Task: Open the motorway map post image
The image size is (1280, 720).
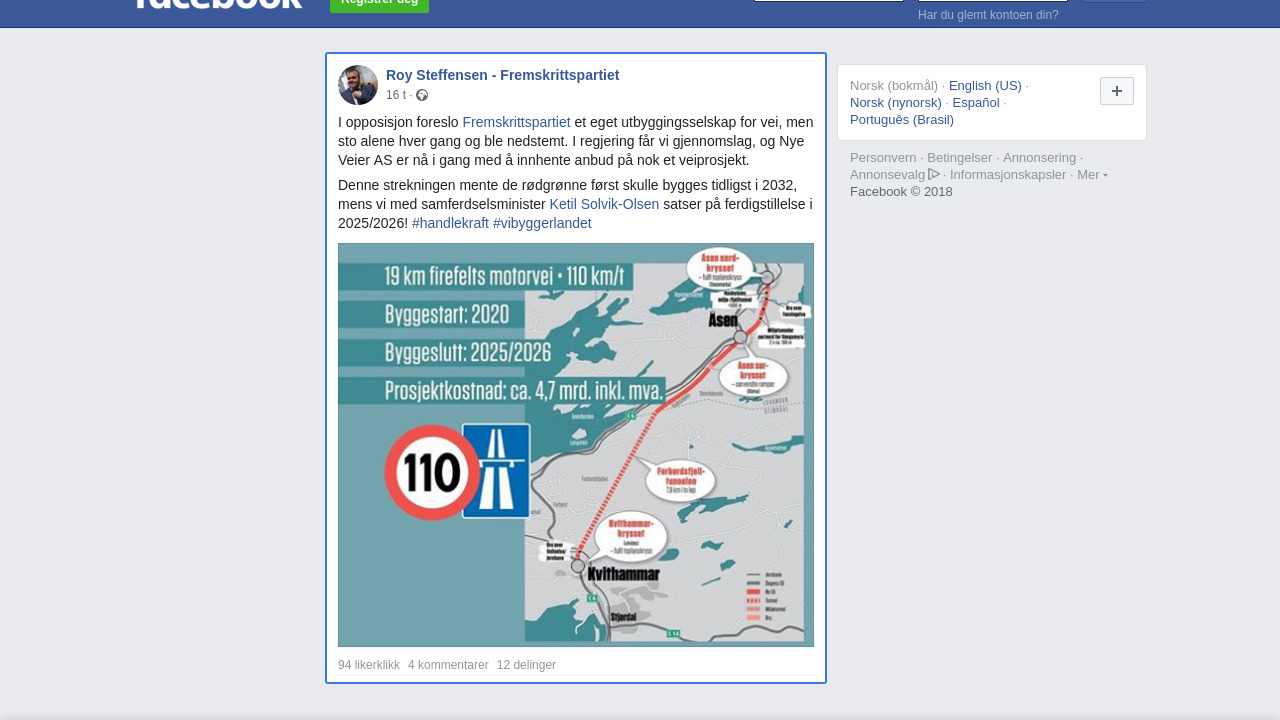Action: [x=576, y=445]
